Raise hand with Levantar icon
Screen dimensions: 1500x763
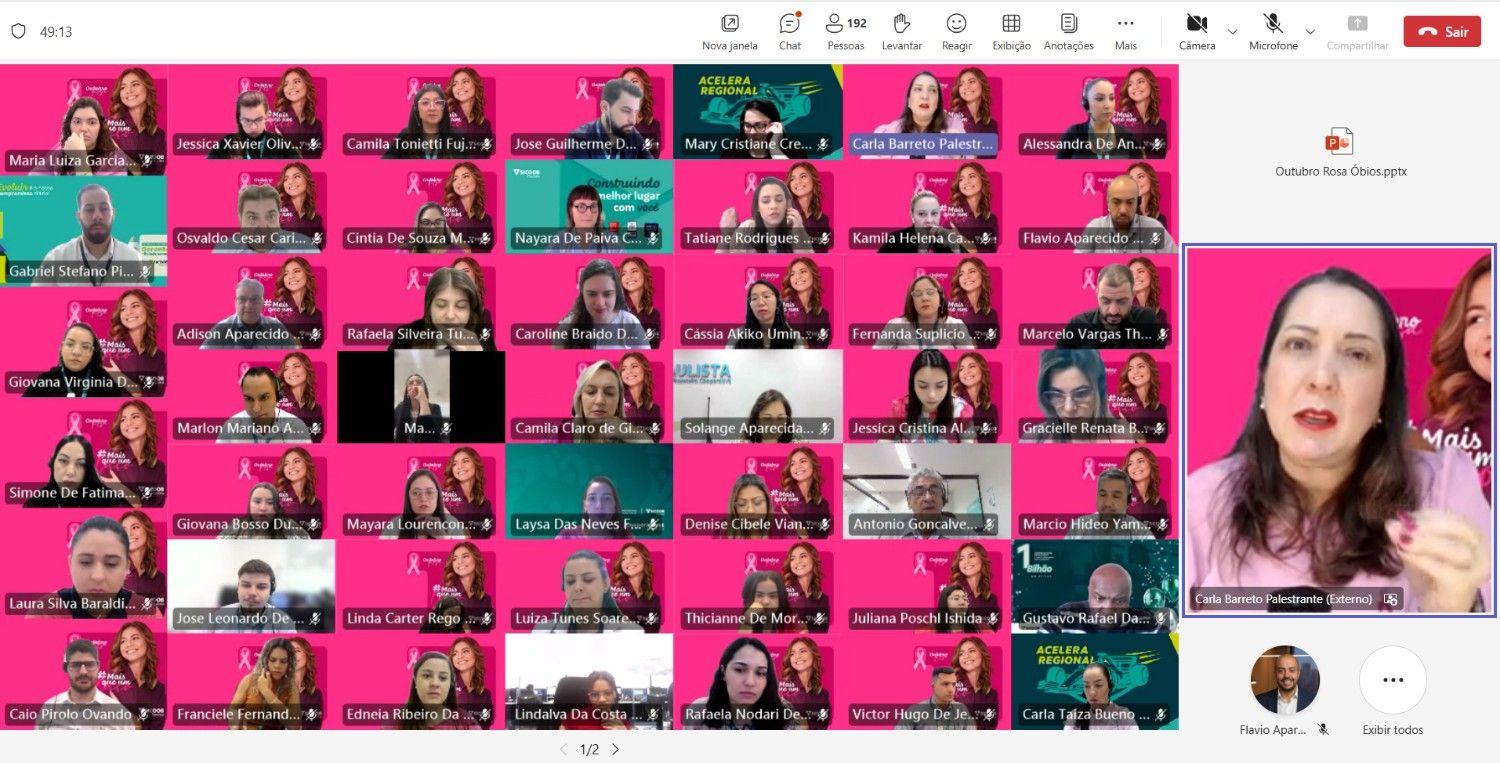pos(901,24)
